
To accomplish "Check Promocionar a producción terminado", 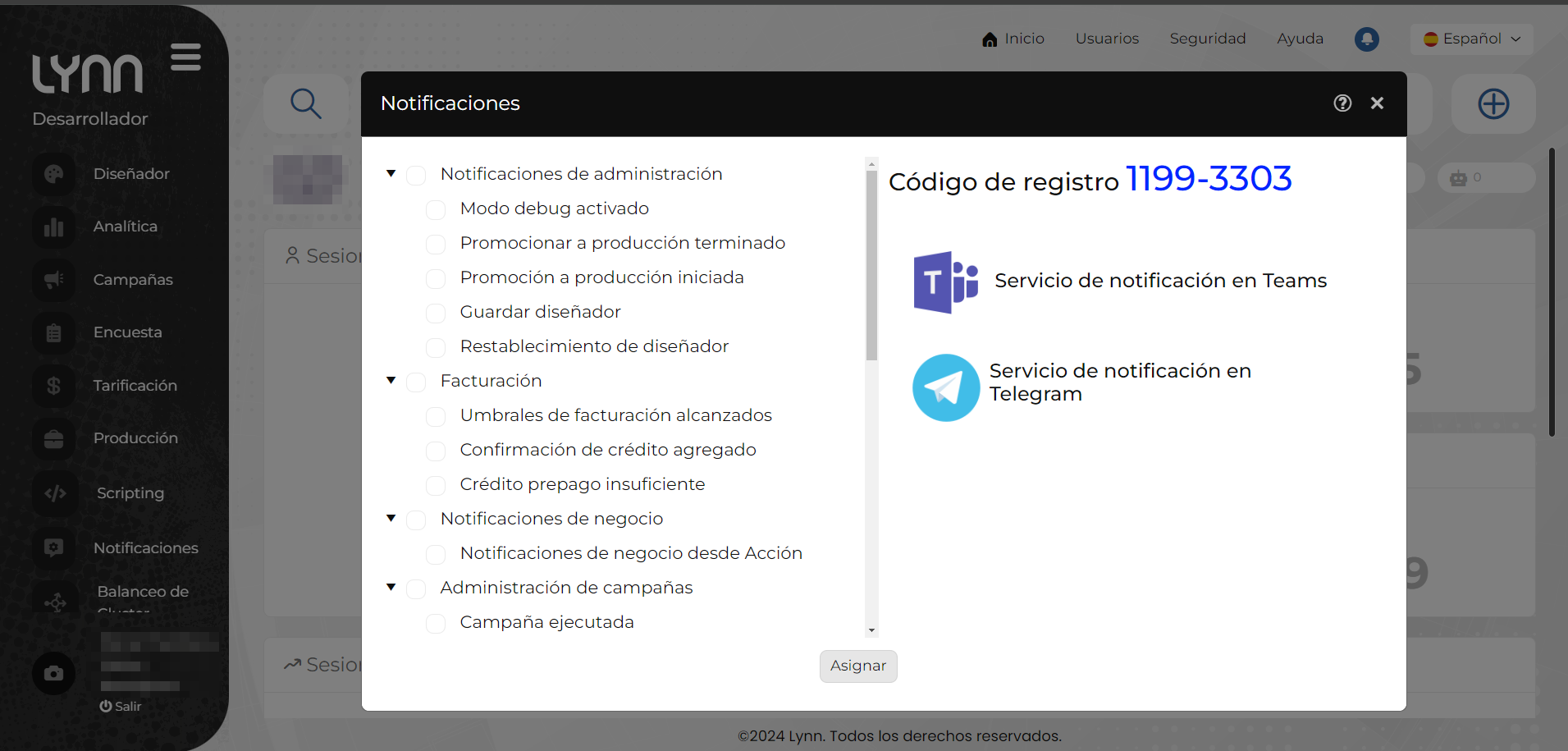I will pyautogui.click(x=436, y=244).
